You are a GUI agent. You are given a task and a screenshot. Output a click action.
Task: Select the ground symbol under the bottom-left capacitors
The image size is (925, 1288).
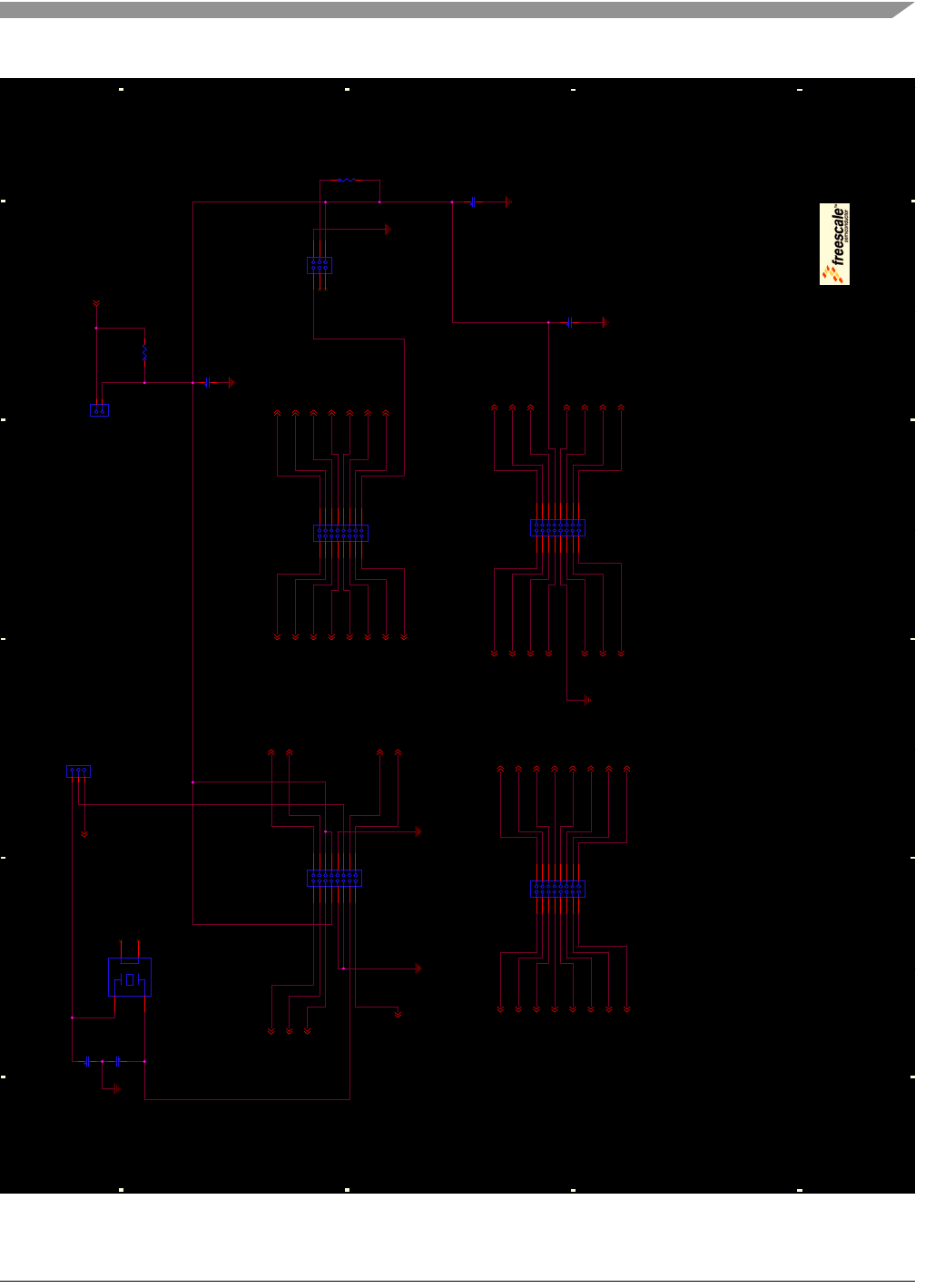point(117,1088)
